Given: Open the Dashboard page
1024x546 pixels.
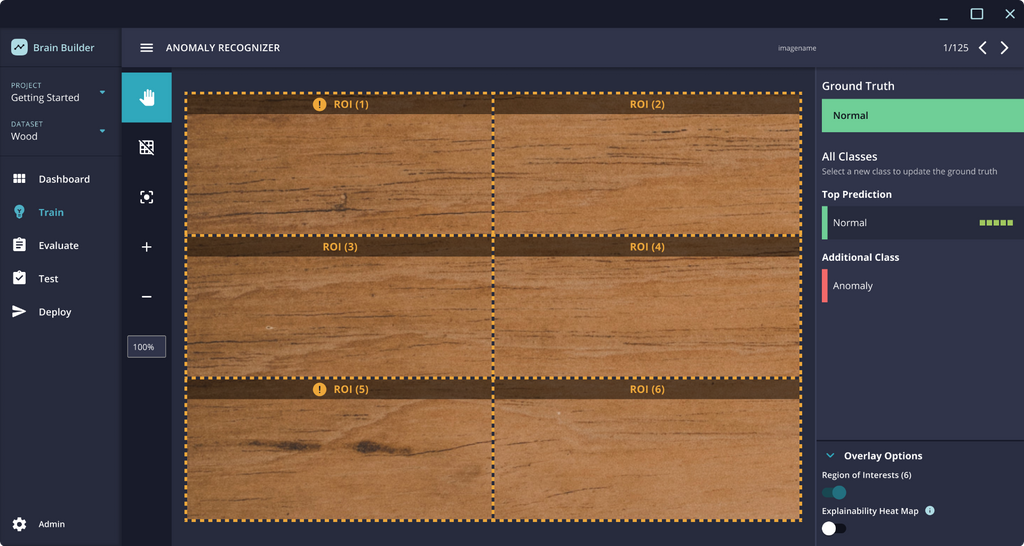Looking at the screenshot, I should (64, 179).
